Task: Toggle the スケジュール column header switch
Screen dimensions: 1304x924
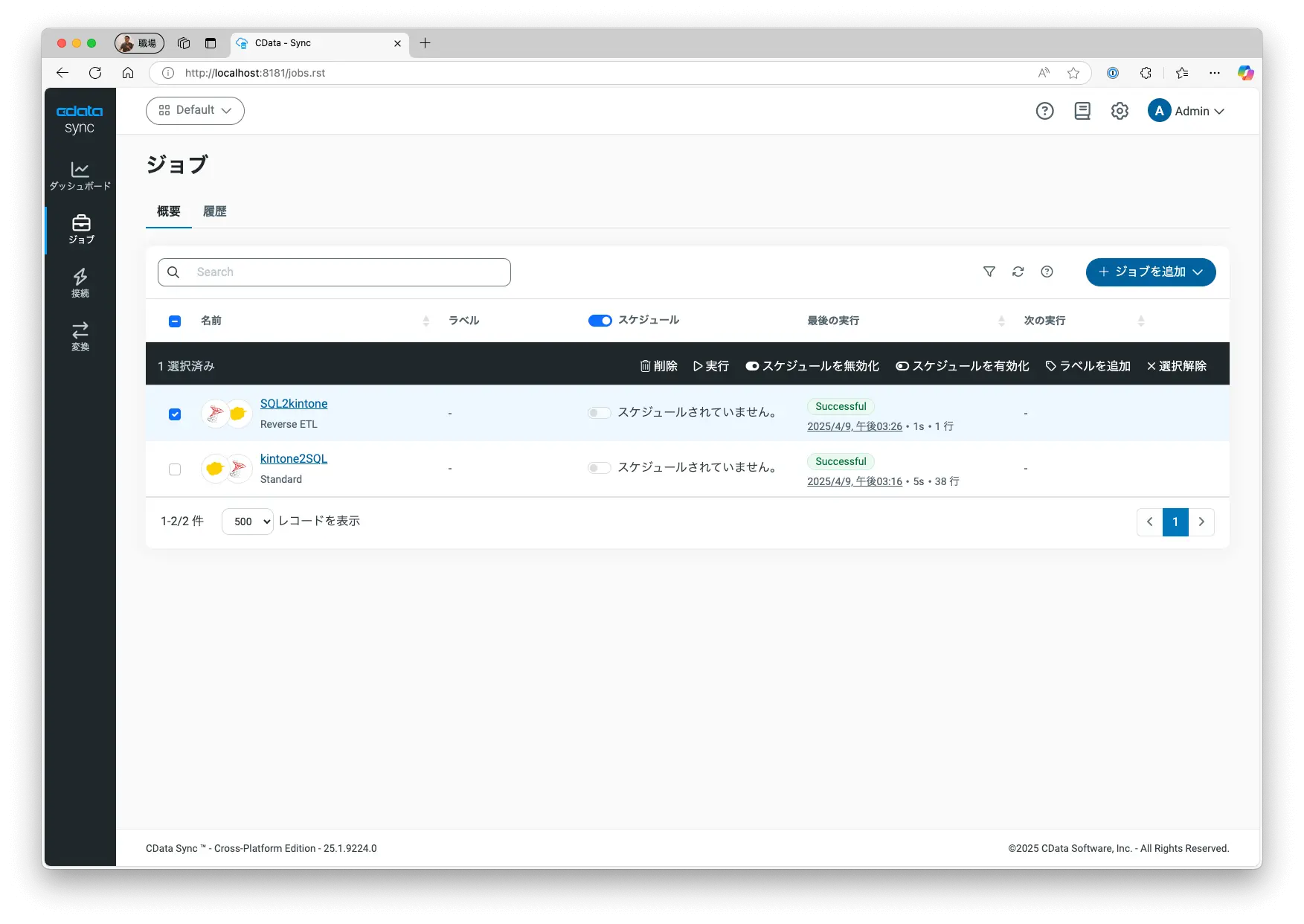Action: tap(600, 321)
